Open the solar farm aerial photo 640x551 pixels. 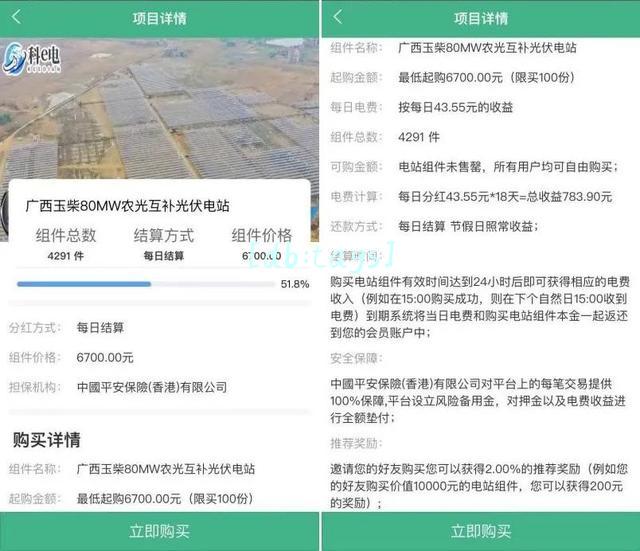(x=159, y=109)
